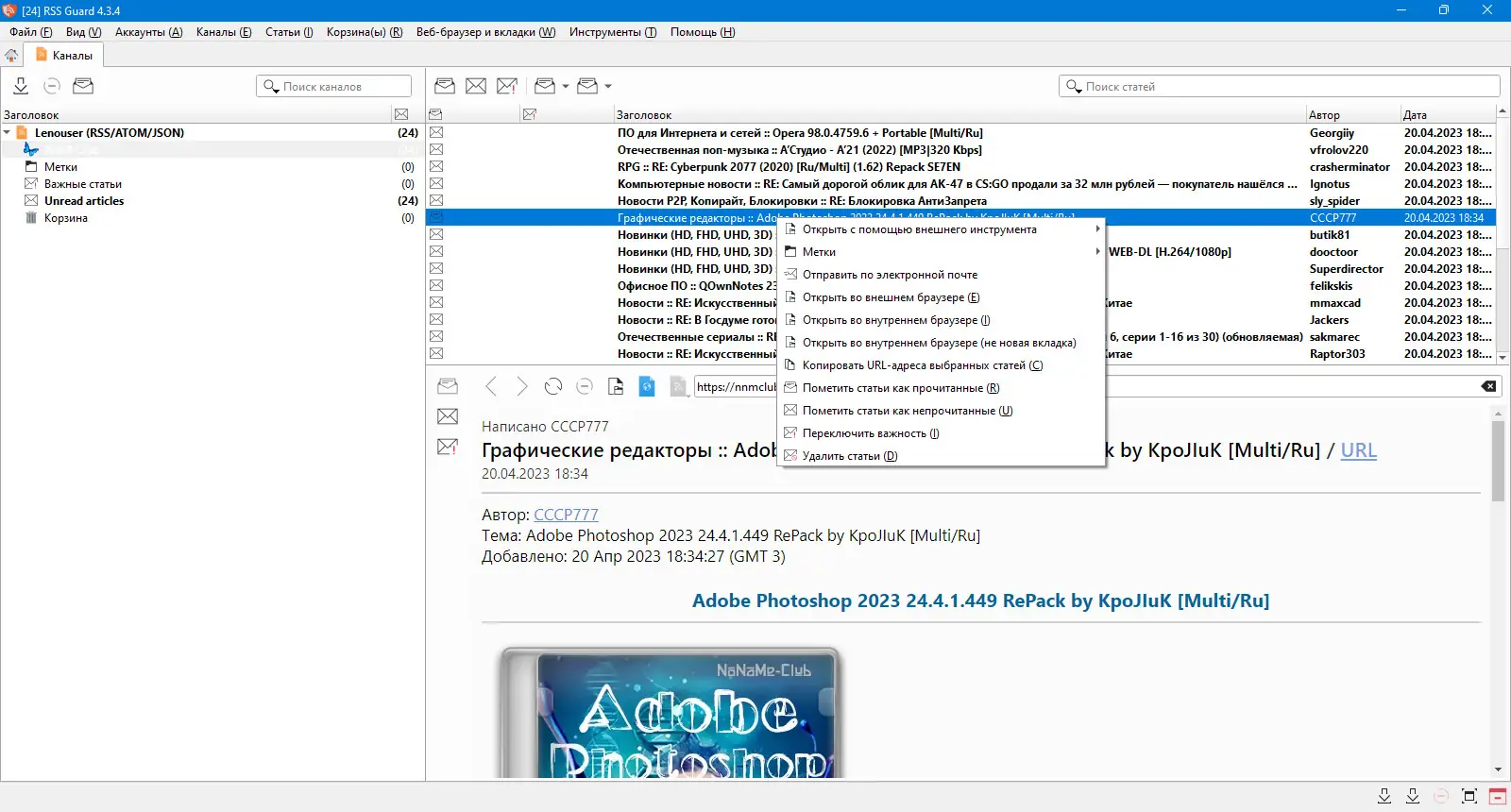The height and width of the screenshot is (812, 1511).
Task: Select the Корзина tree item
Action: coord(66,218)
